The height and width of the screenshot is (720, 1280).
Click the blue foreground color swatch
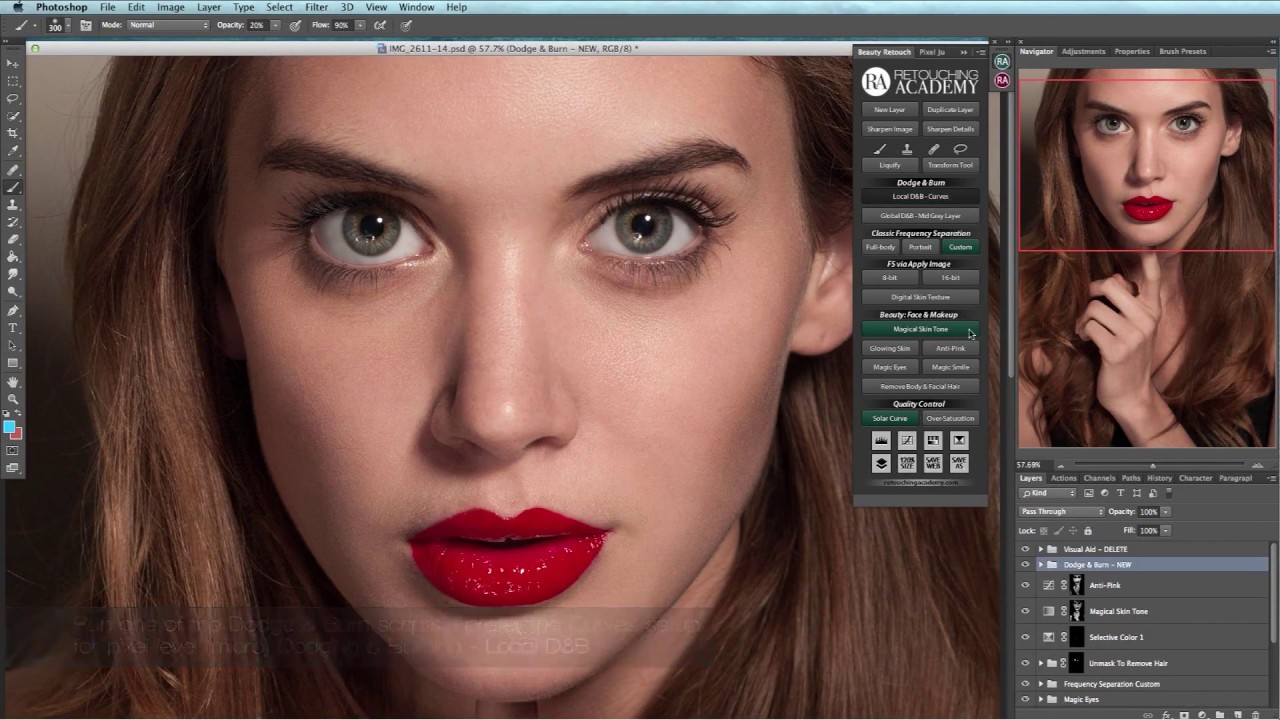(9, 427)
